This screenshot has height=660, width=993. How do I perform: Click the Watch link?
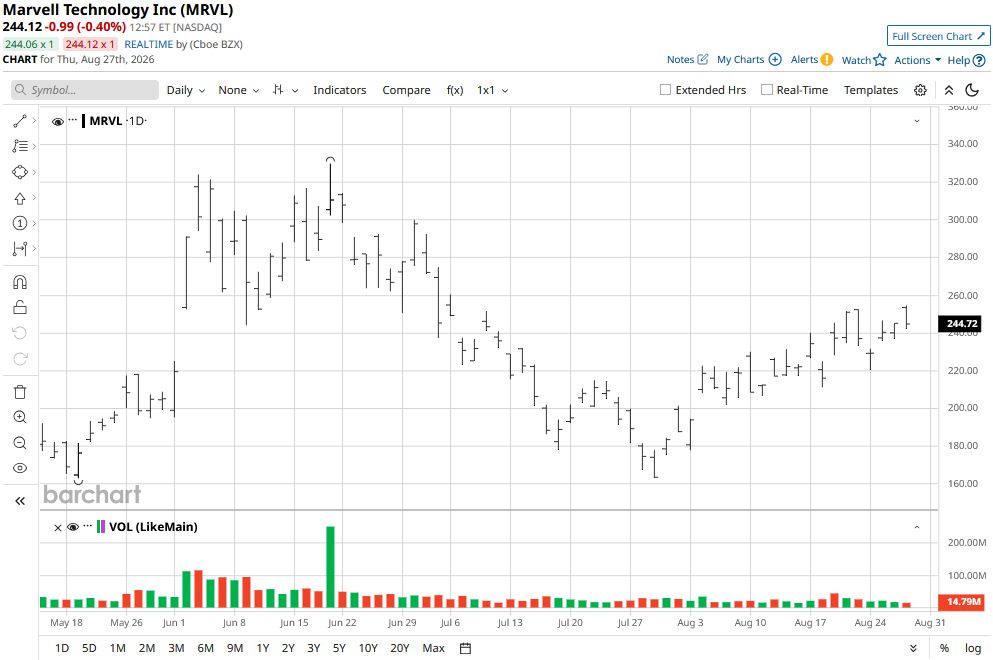coord(856,60)
